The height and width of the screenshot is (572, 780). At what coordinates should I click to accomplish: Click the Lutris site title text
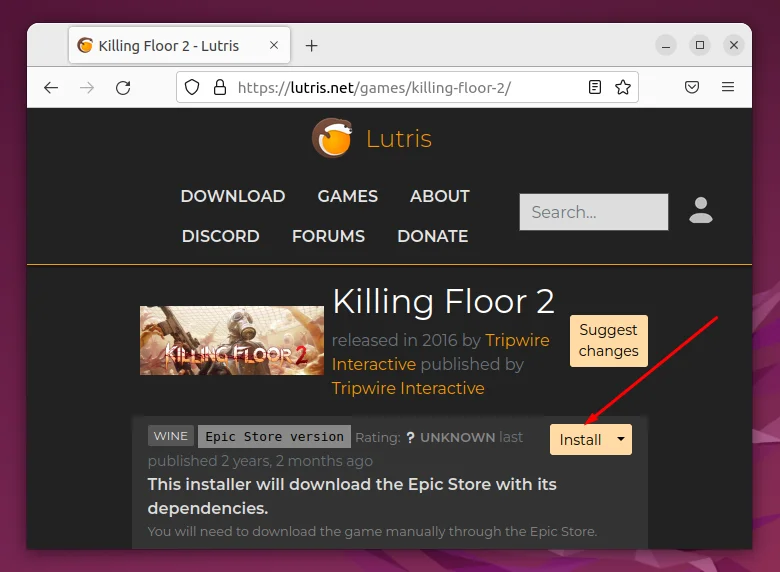(x=399, y=138)
